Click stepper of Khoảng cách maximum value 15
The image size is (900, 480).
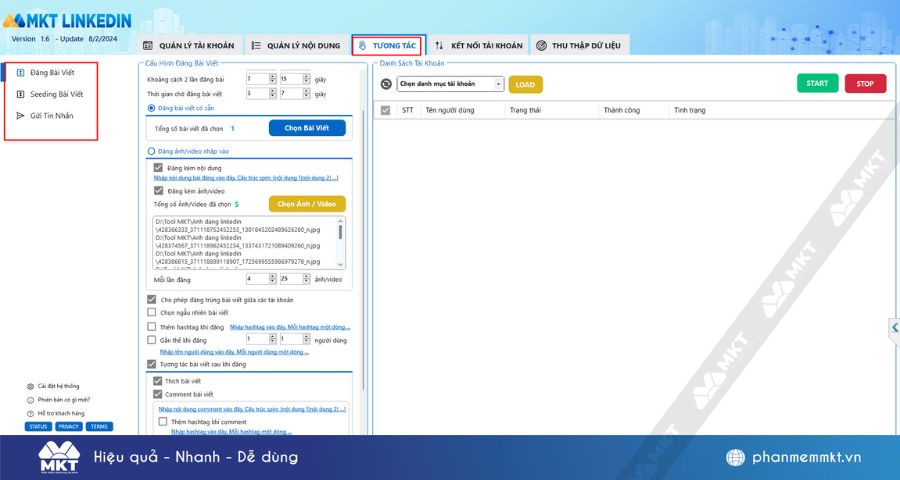click(307, 79)
